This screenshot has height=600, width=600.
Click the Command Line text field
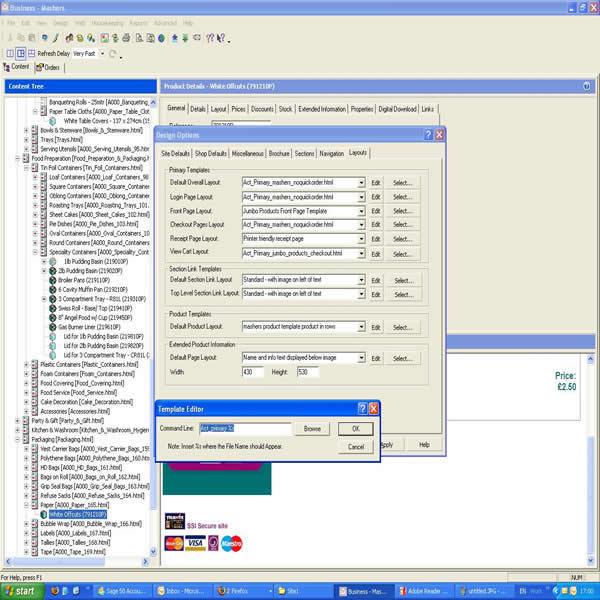[x=245, y=429]
